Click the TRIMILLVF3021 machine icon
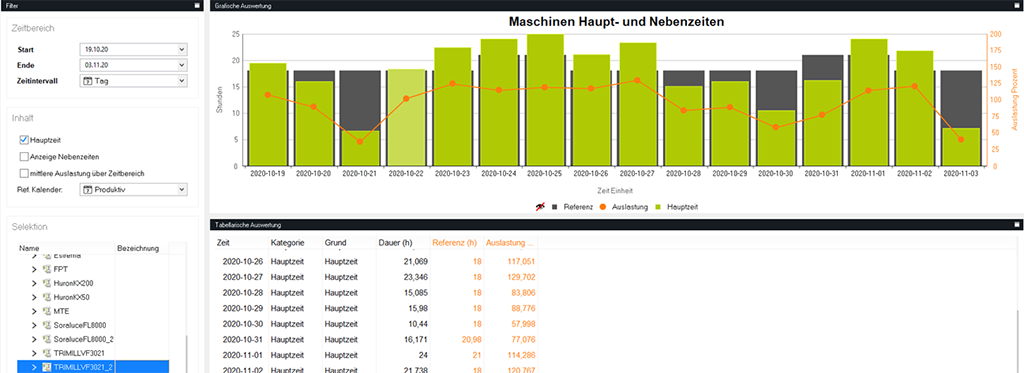 coord(46,353)
